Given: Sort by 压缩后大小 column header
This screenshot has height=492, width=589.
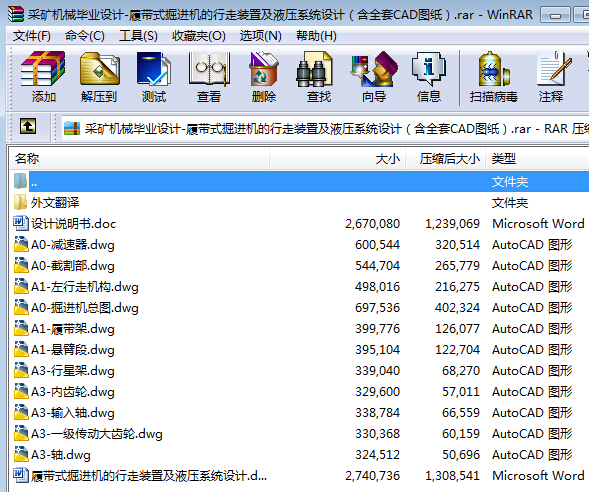Looking at the screenshot, I should click(445, 158).
